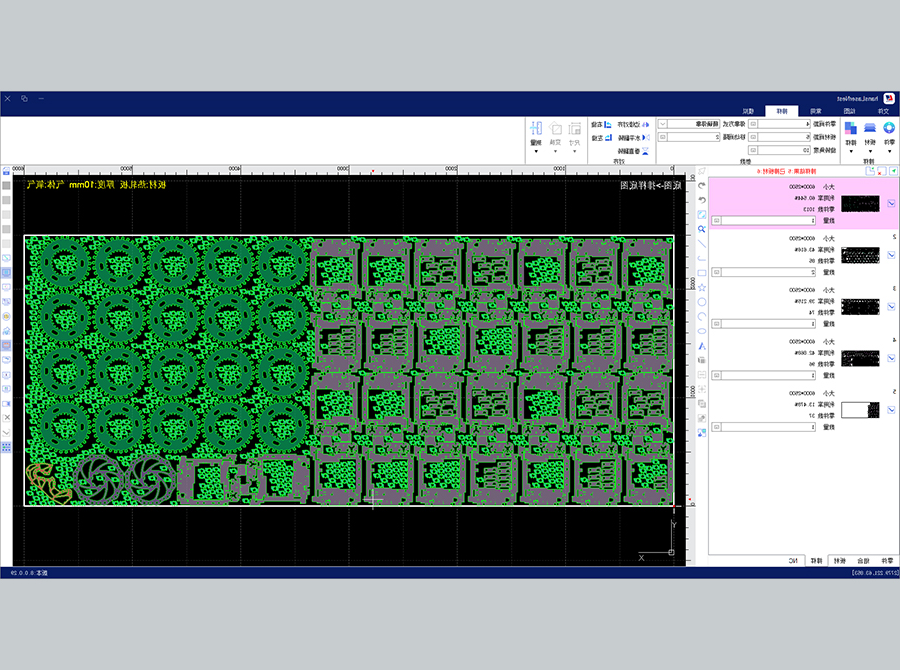Expand the first nesting result's dropdown arrow

891,204
